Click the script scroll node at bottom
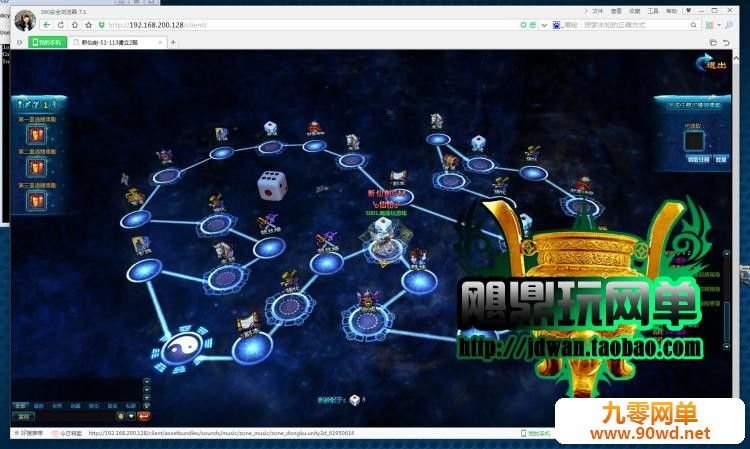The width and height of the screenshot is (750, 449). pyautogui.click(x=248, y=325)
